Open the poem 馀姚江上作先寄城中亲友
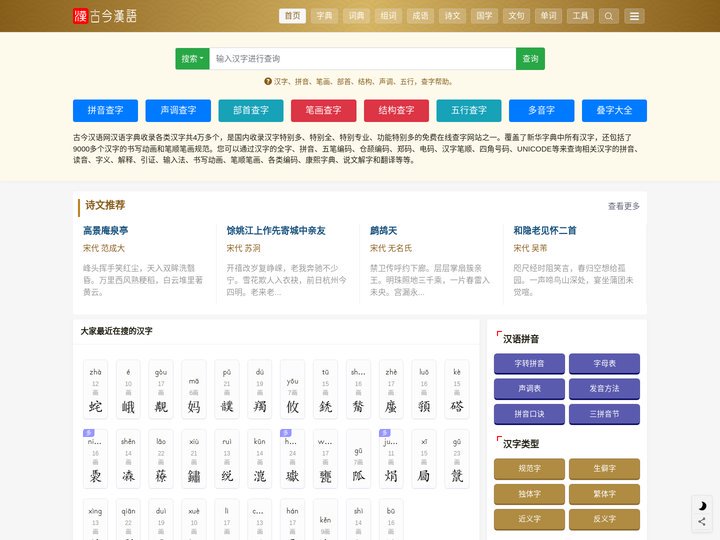Viewport: 720px width, 540px height. click(x=276, y=231)
